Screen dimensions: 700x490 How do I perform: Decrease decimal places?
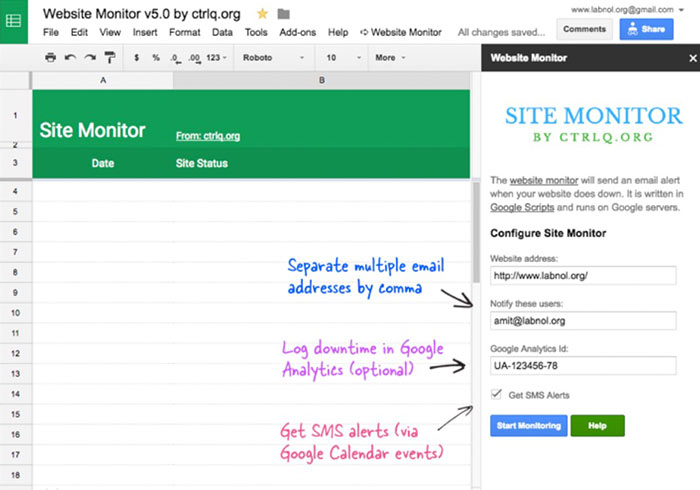175,58
